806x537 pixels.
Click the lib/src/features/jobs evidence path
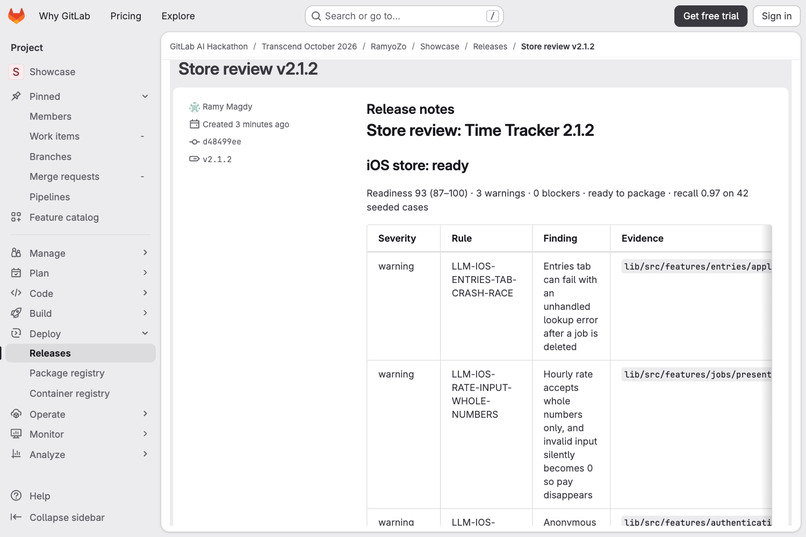pyautogui.click(x=697, y=375)
